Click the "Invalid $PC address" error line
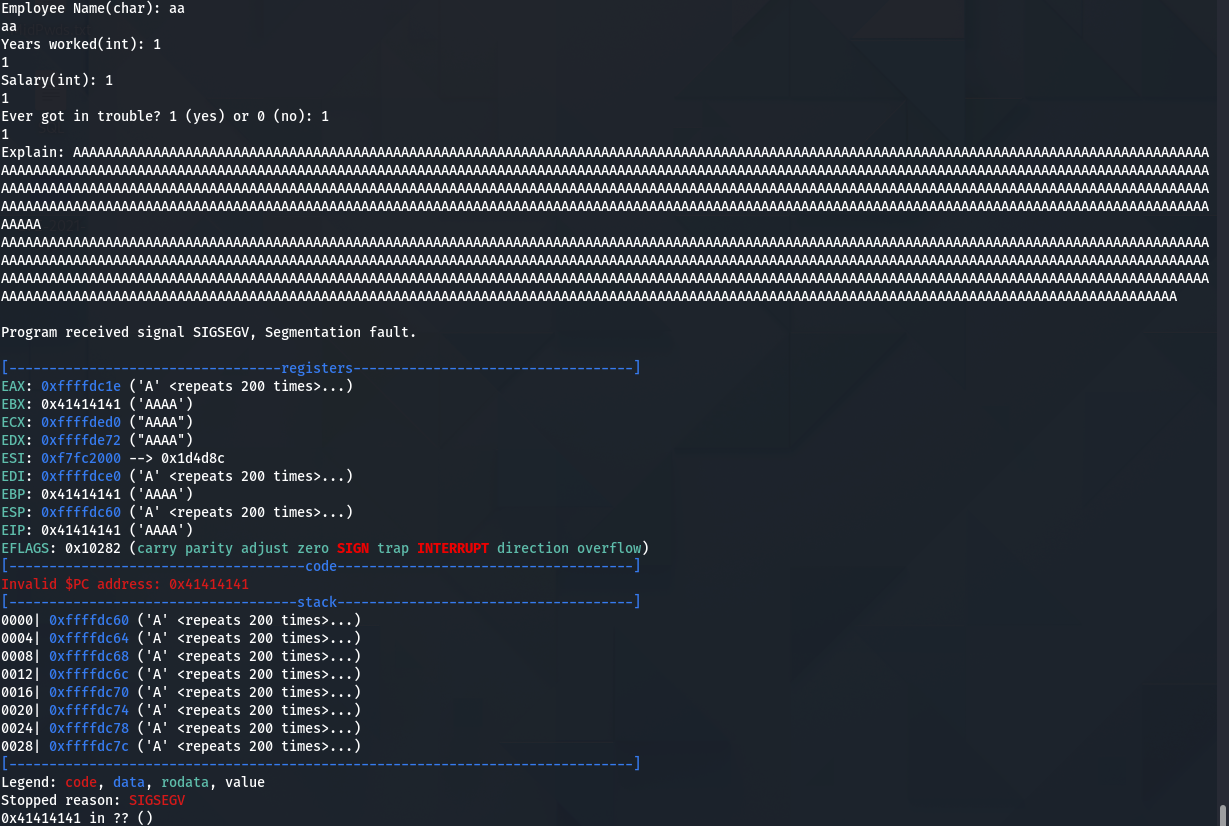The width and height of the screenshot is (1229, 826). pos(125,584)
